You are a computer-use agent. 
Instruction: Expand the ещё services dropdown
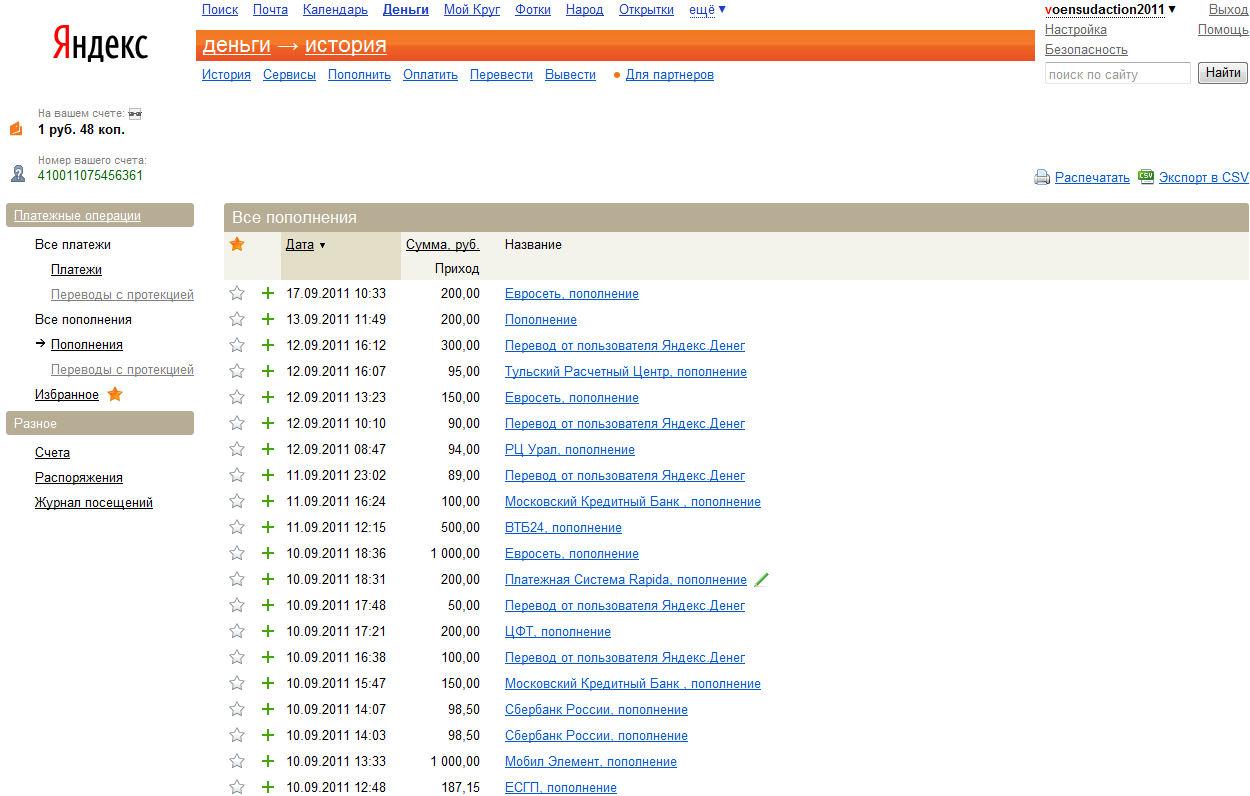click(x=707, y=10)
